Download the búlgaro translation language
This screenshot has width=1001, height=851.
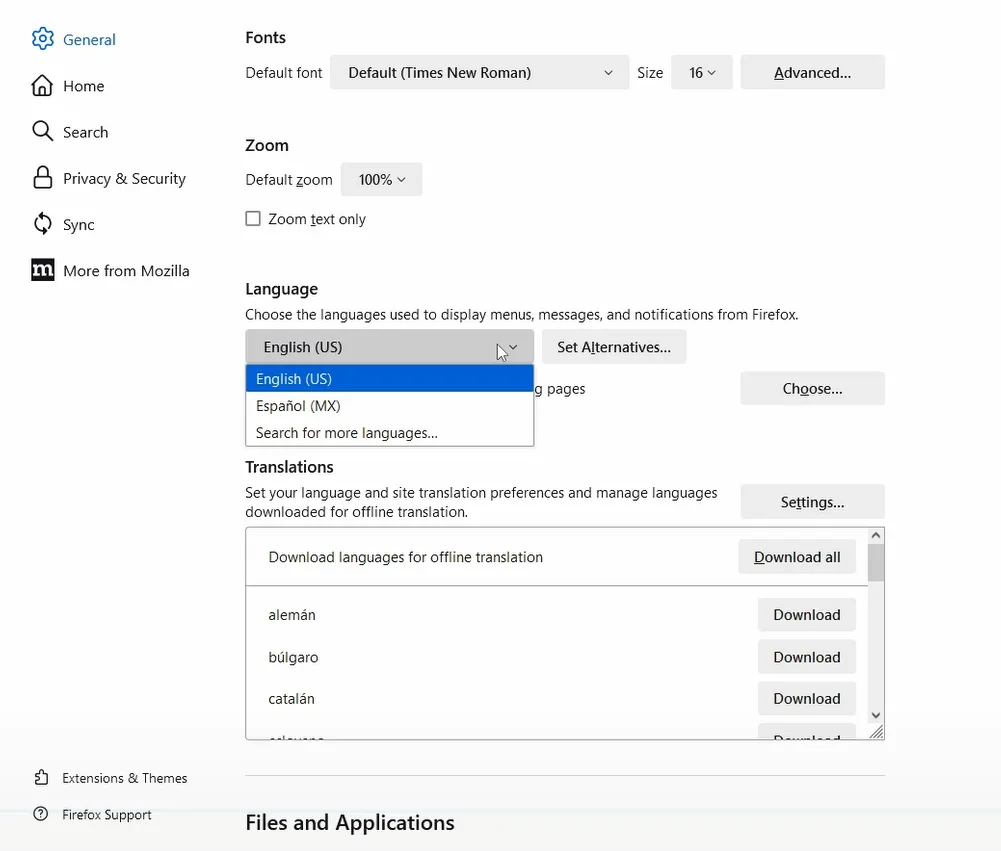coord(806,657)
